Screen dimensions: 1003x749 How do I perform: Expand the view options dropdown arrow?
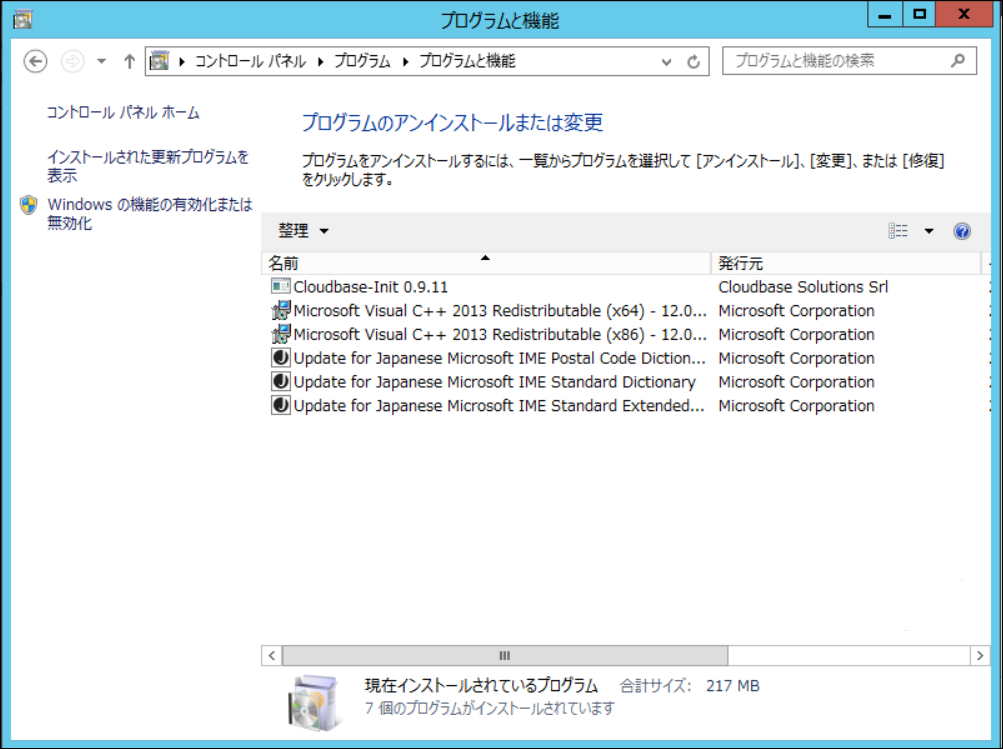click(929, 231)
